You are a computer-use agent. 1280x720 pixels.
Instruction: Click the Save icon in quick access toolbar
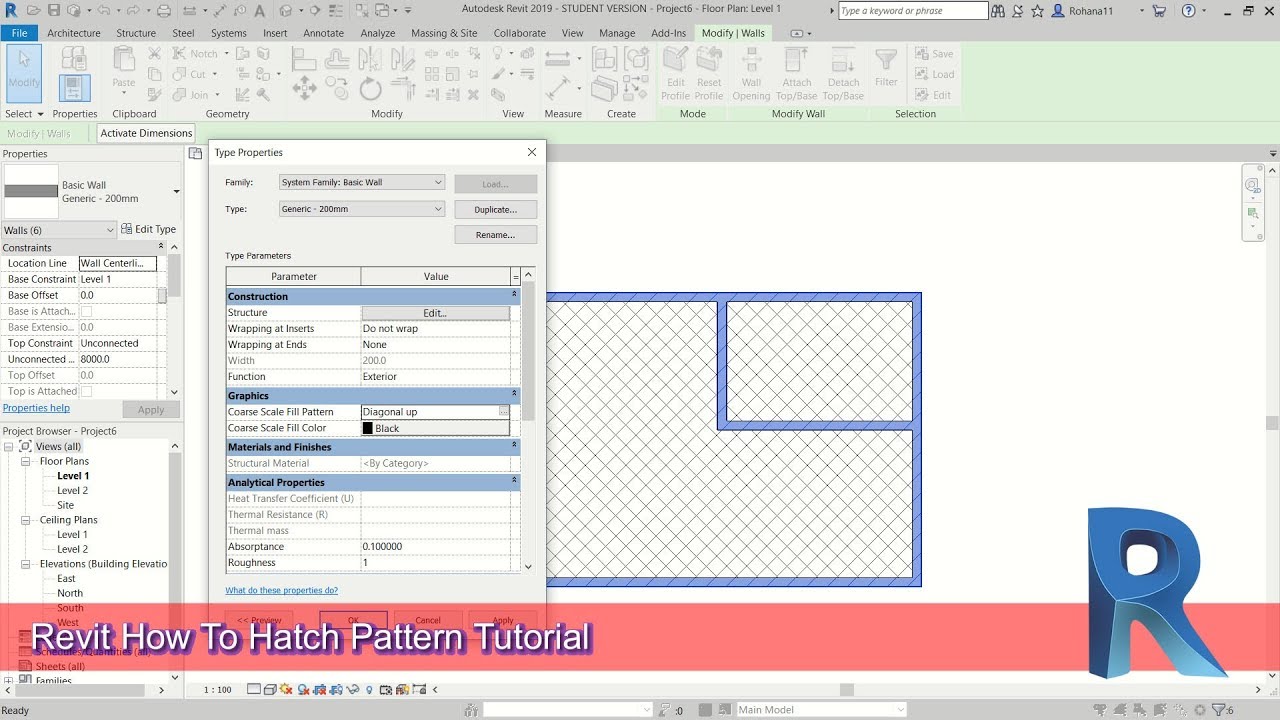coord(53,10)
